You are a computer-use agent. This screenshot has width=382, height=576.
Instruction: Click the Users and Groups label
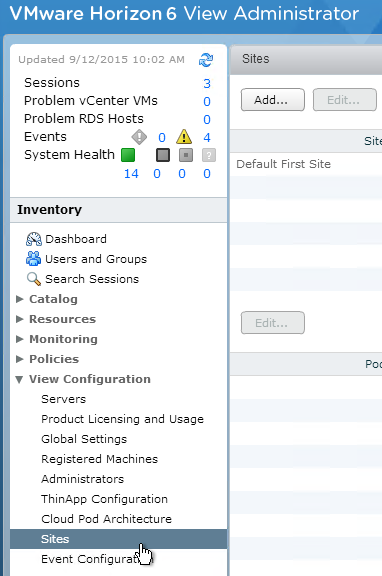(x=96, y=259)
